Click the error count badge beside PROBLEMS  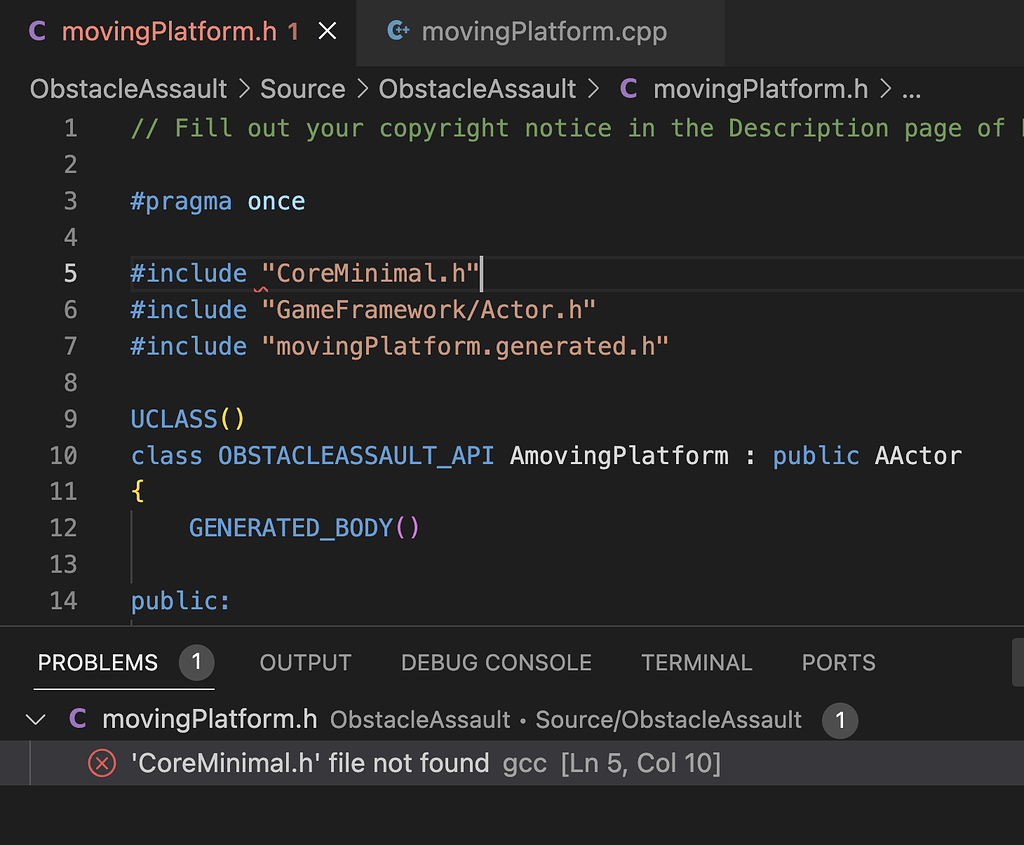tap(197, 661)
